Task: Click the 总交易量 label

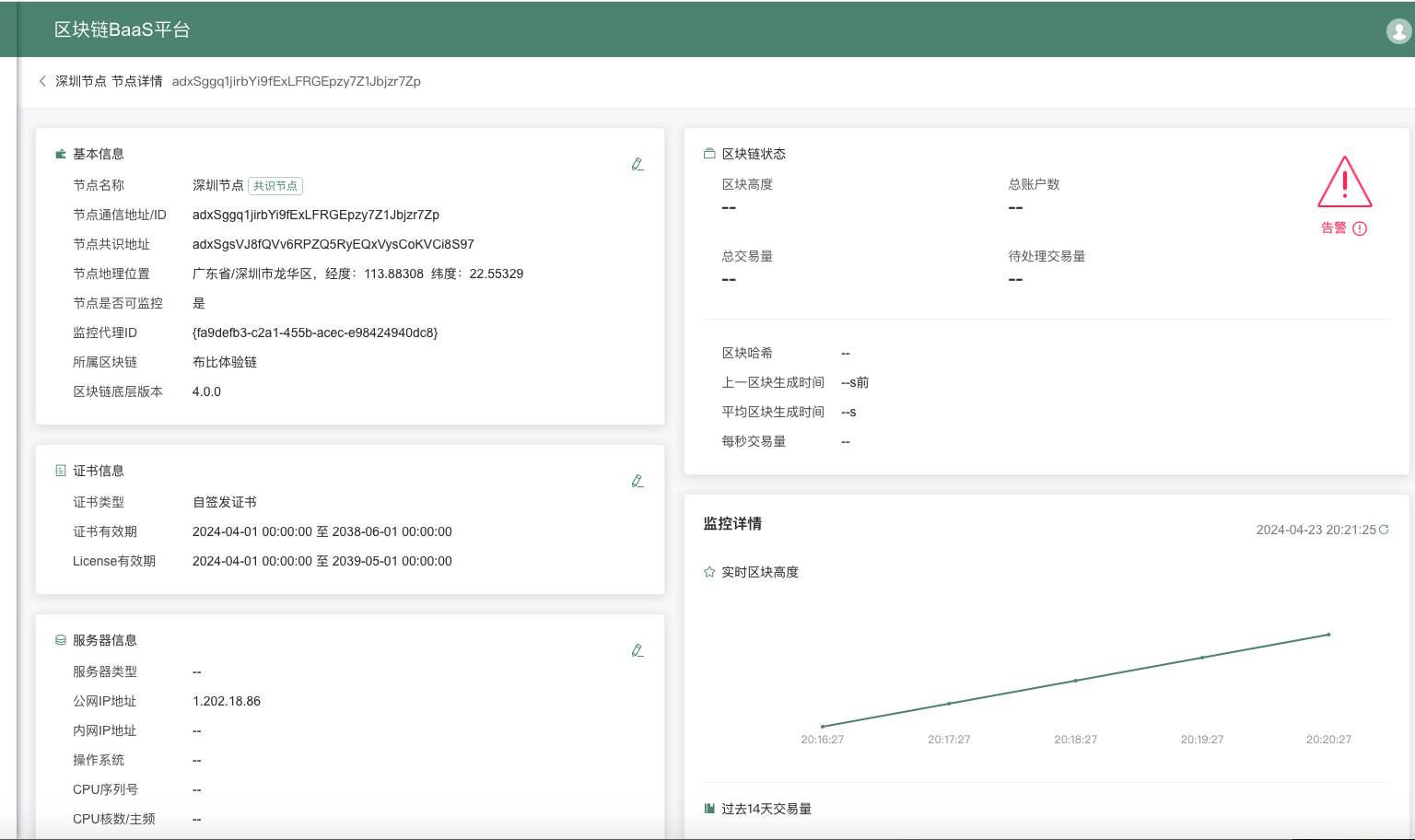Action: [x=747, y=256]
